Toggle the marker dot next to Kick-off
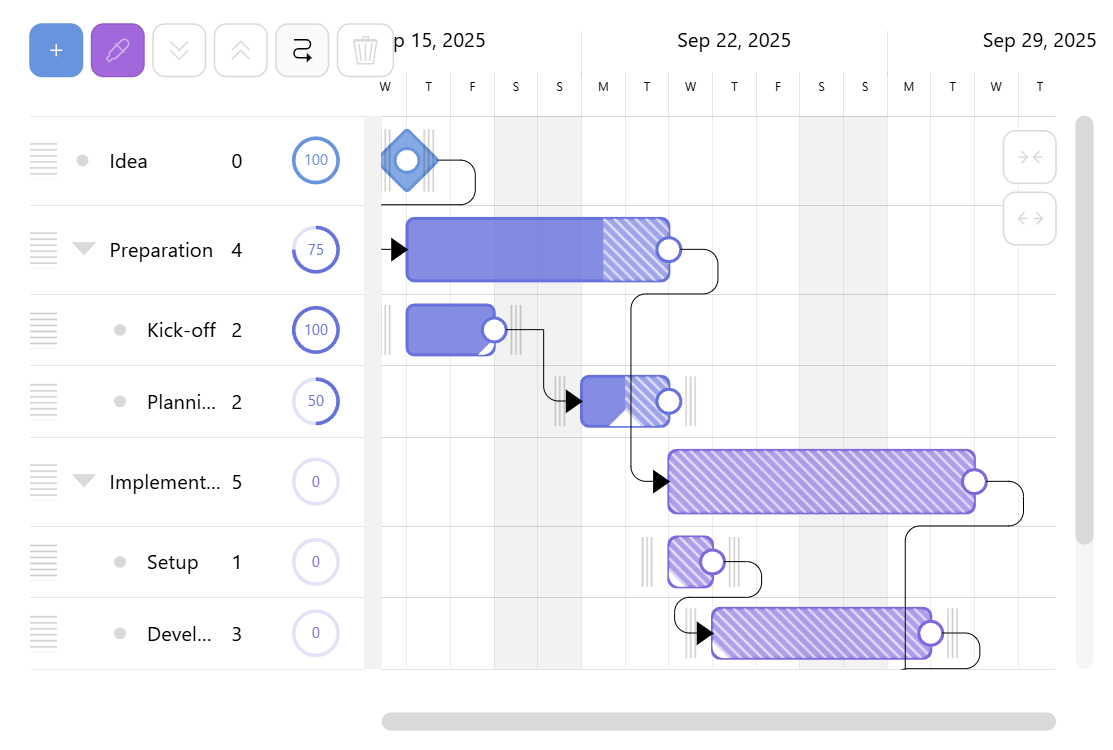The width and height of the screenshot is (1113, 750). (x=119, y=329)
